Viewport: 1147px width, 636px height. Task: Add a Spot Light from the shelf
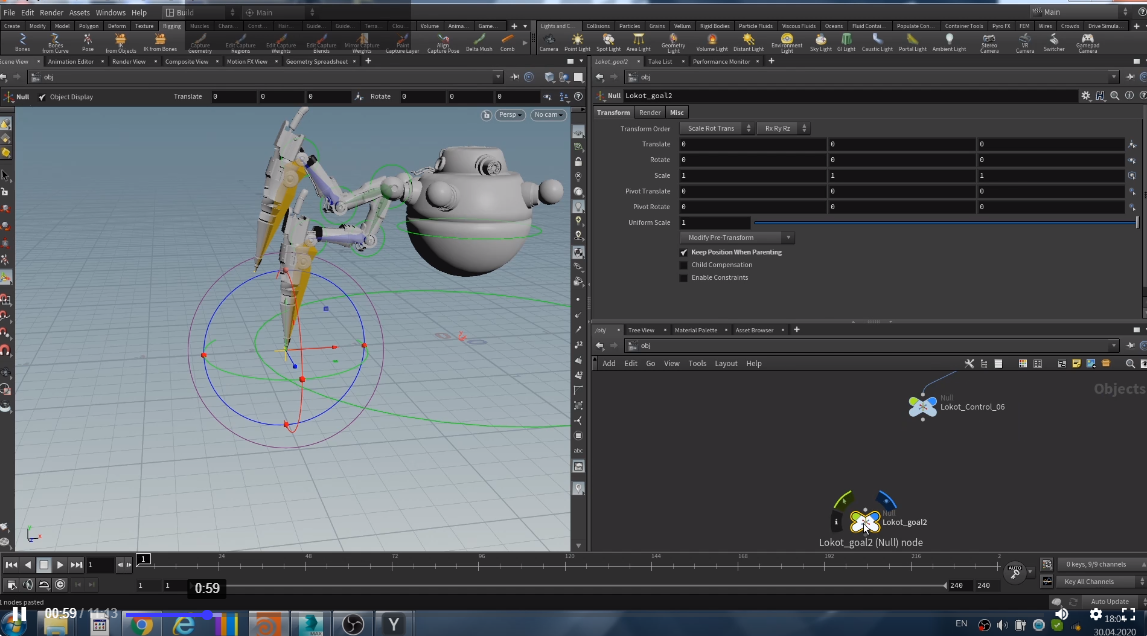coord(608,41)
